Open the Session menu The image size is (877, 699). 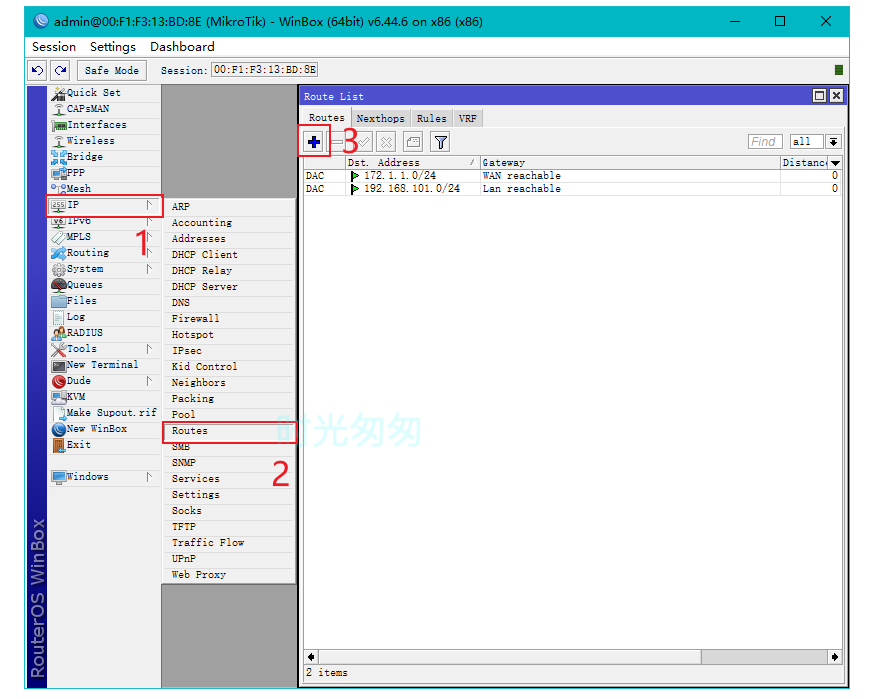coord(54,47)
